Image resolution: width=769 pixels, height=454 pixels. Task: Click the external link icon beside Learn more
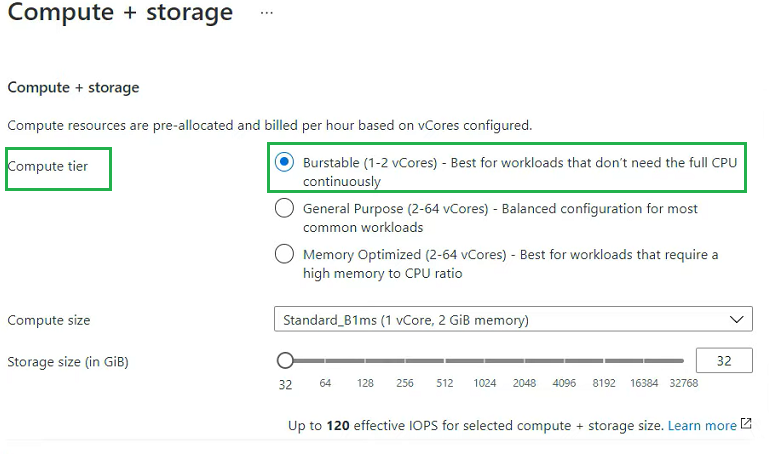pos(747,425)
